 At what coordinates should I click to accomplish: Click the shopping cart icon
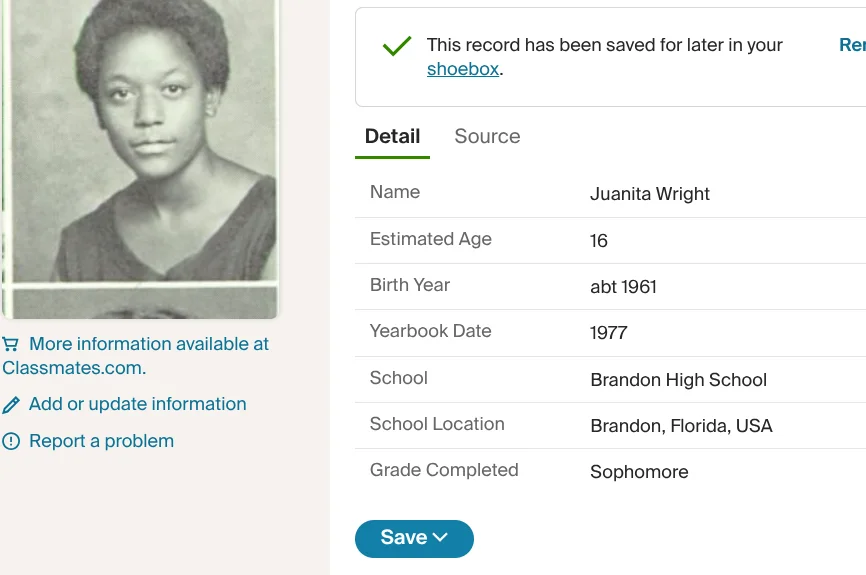pos(11,344)
